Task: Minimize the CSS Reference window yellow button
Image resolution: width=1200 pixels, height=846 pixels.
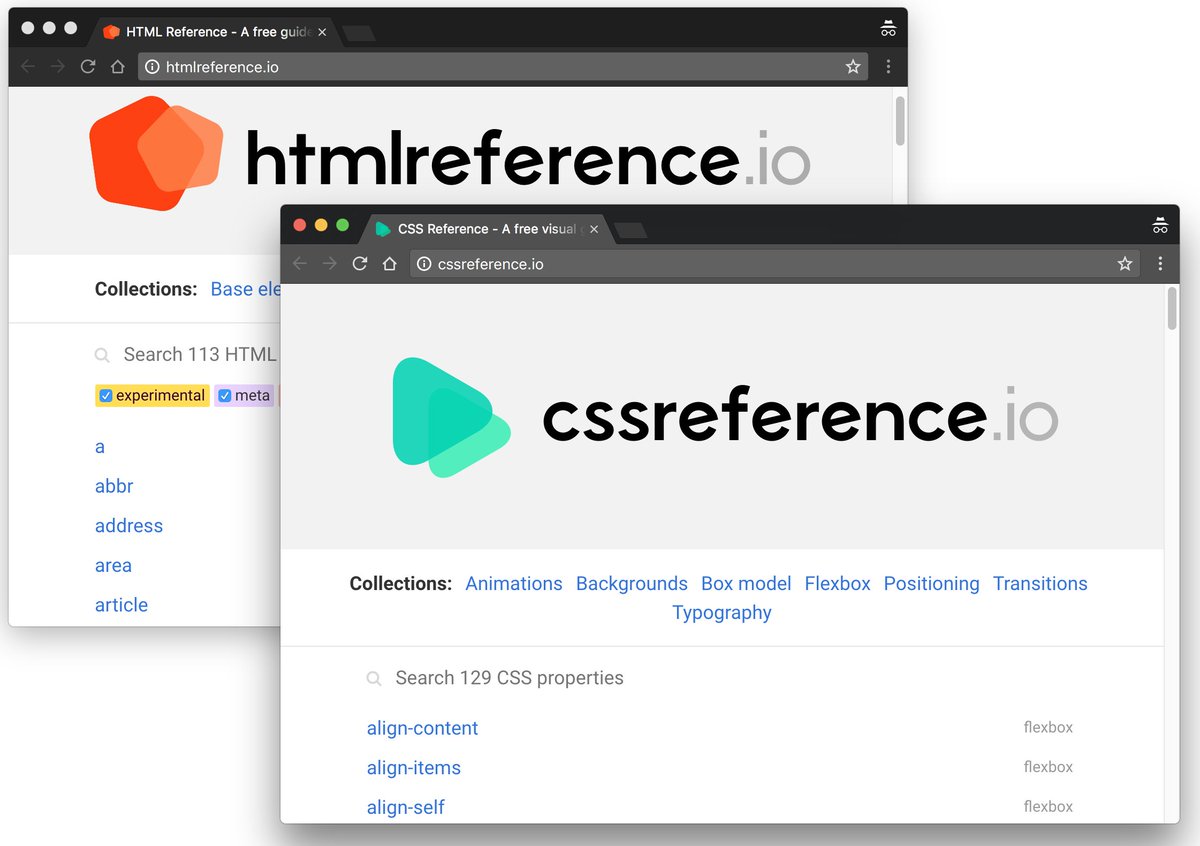Action: click(321, 225)
